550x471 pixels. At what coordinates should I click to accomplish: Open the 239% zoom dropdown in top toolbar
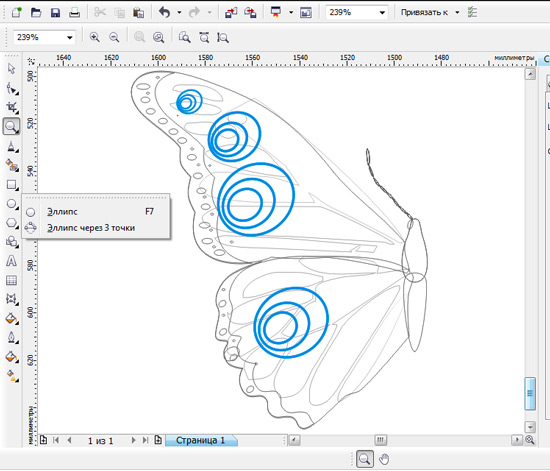382,13
